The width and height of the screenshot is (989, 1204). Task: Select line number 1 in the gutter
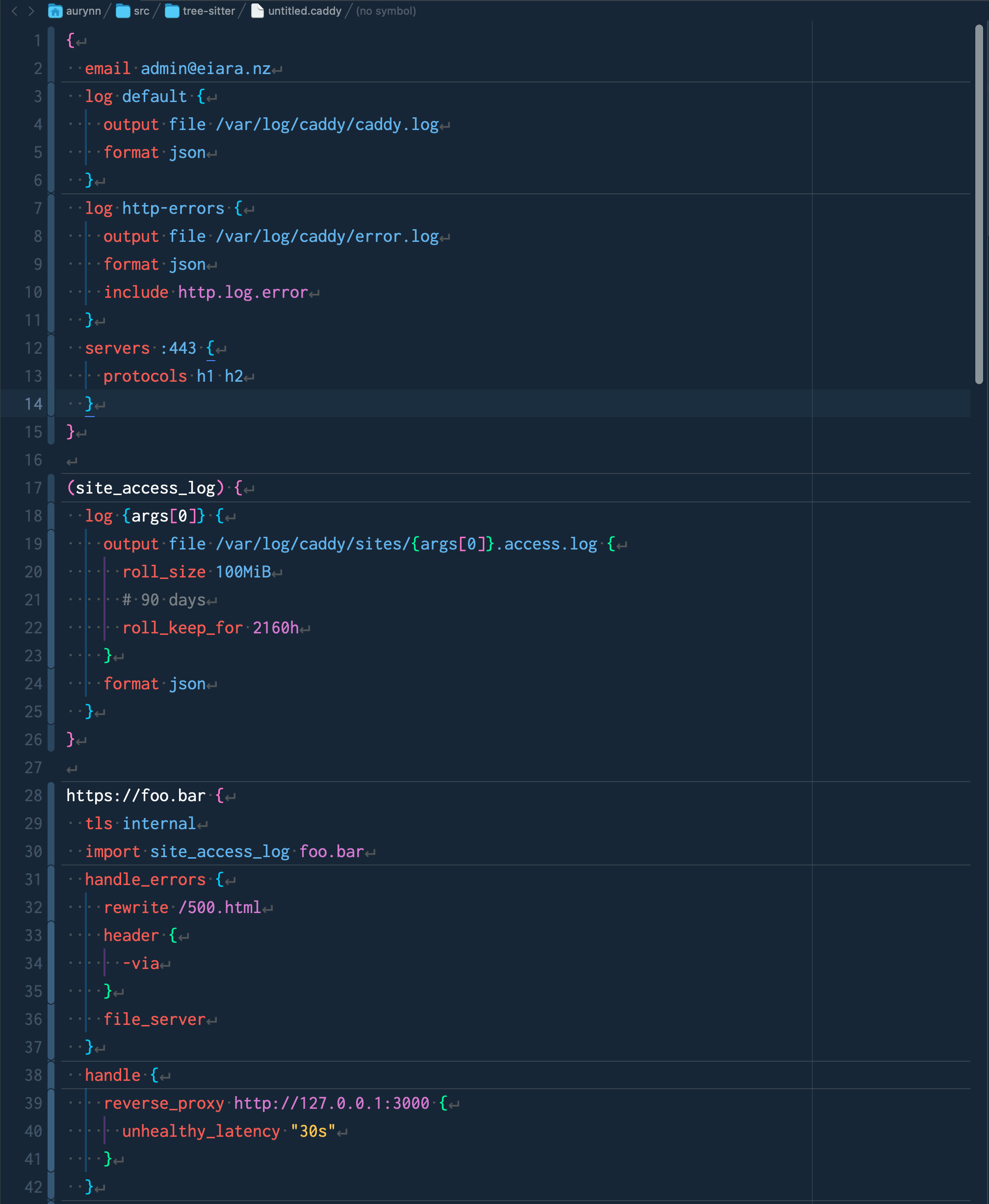tap(38, 40)
